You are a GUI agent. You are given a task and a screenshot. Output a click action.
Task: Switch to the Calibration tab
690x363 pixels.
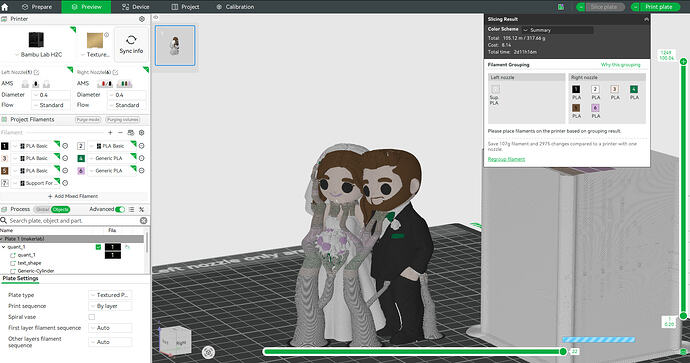point(235,7)
